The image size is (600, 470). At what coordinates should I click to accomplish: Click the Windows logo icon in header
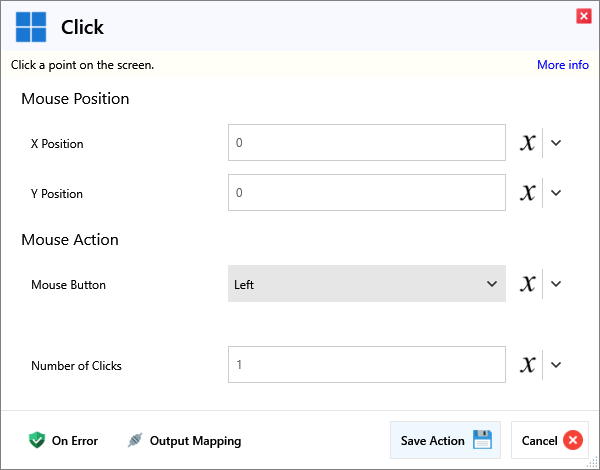point(31,27)
